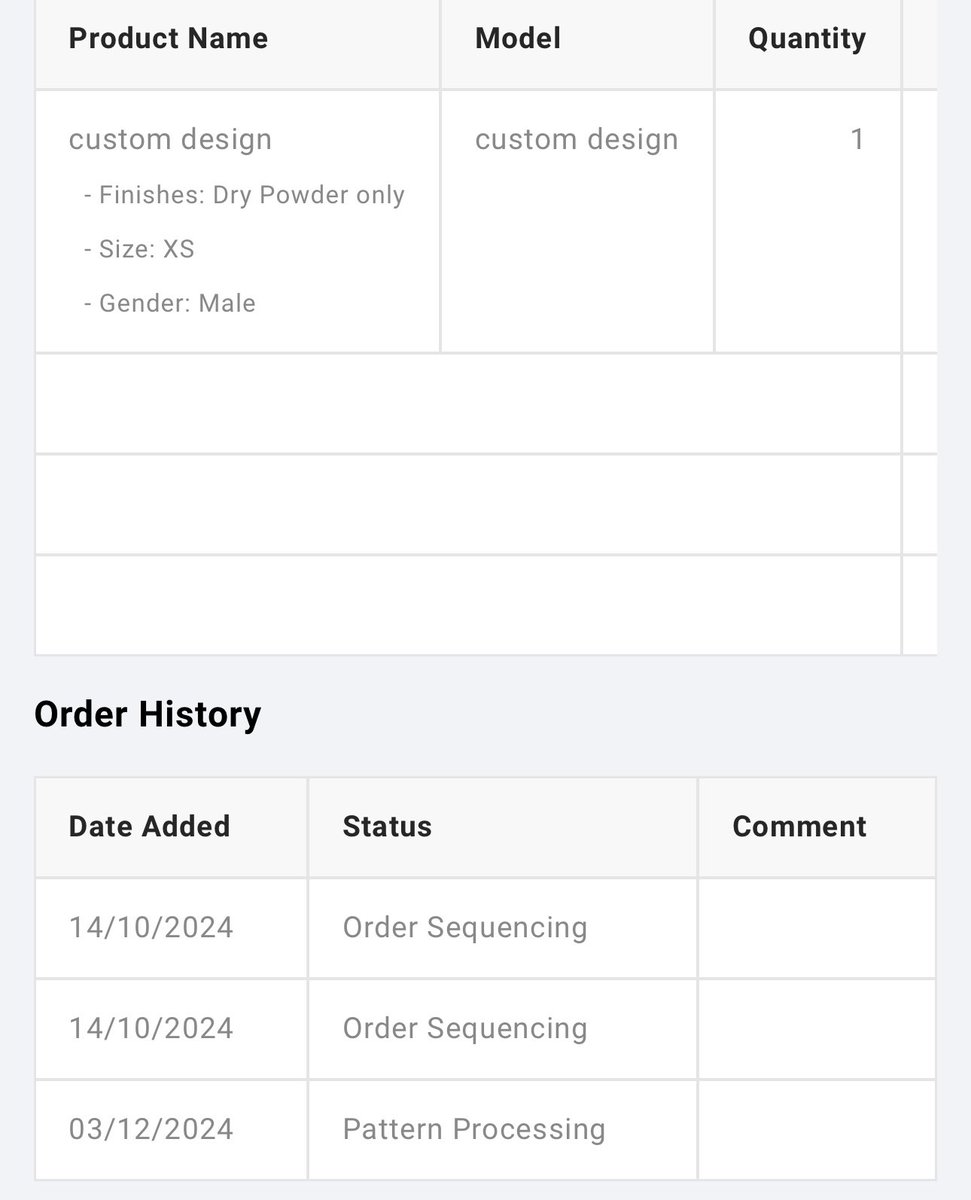Click the Pattern Processing status

point(474,1129)
